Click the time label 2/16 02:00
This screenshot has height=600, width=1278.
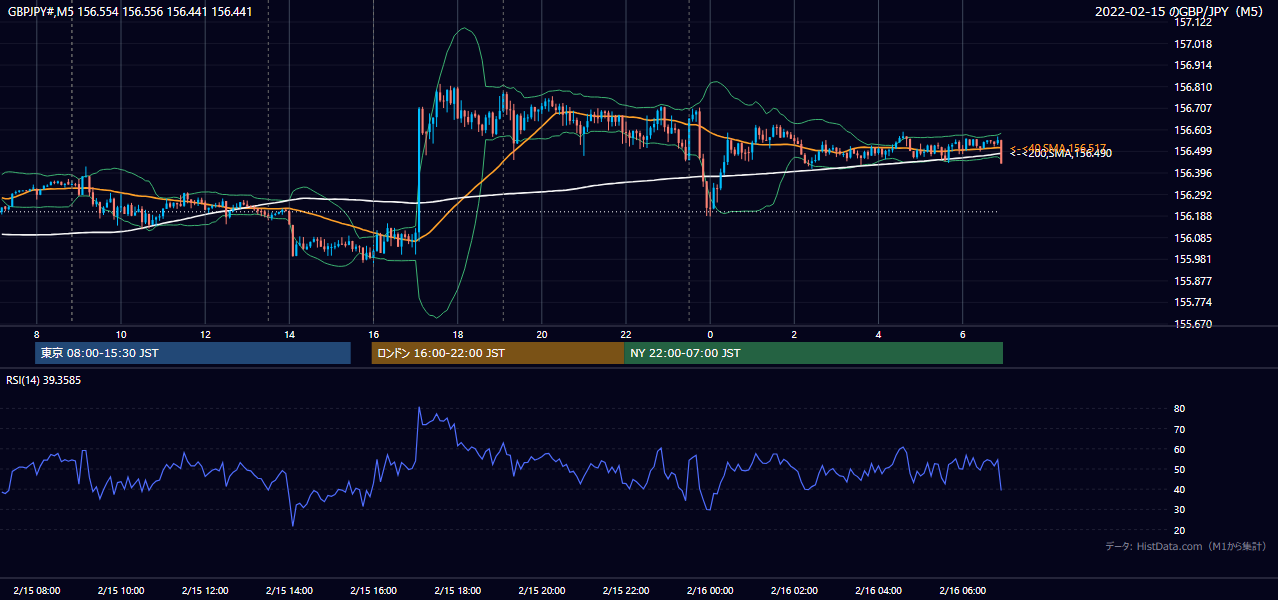(794, 591)
